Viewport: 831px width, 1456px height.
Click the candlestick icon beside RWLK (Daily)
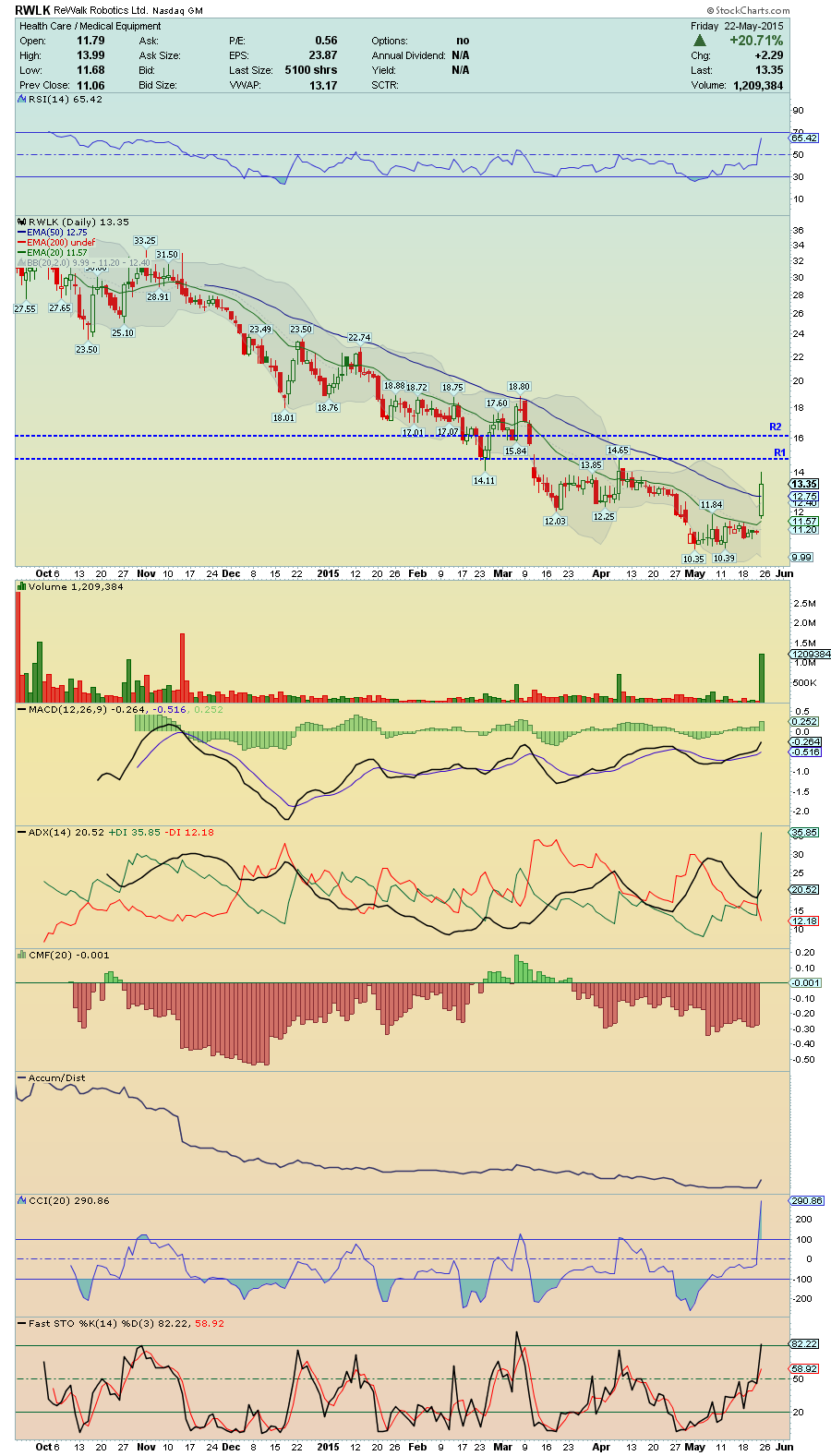coord(22,222)
